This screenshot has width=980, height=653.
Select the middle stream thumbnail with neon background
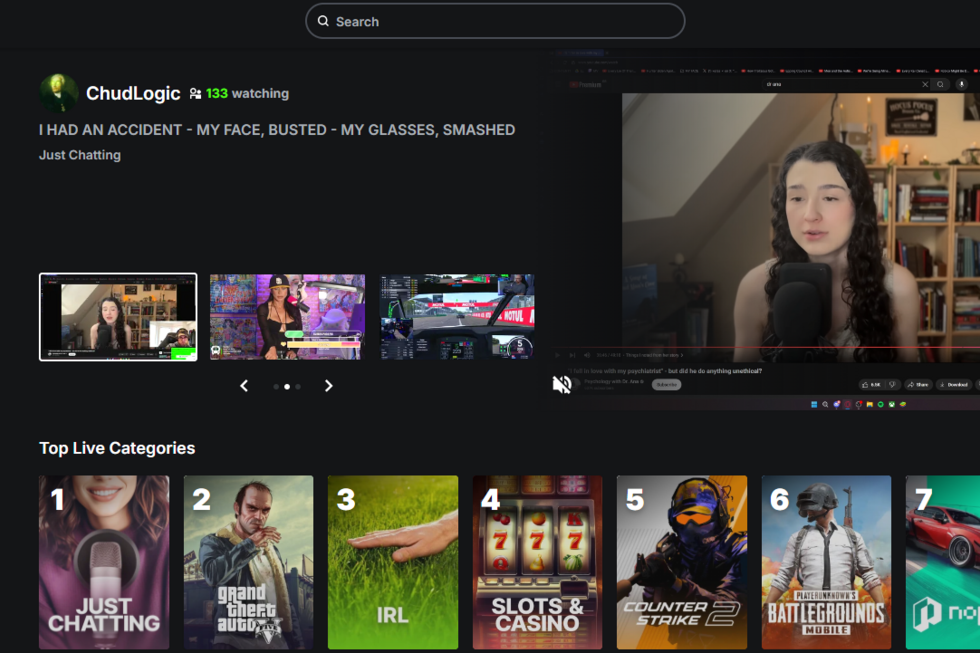point(287,317)
